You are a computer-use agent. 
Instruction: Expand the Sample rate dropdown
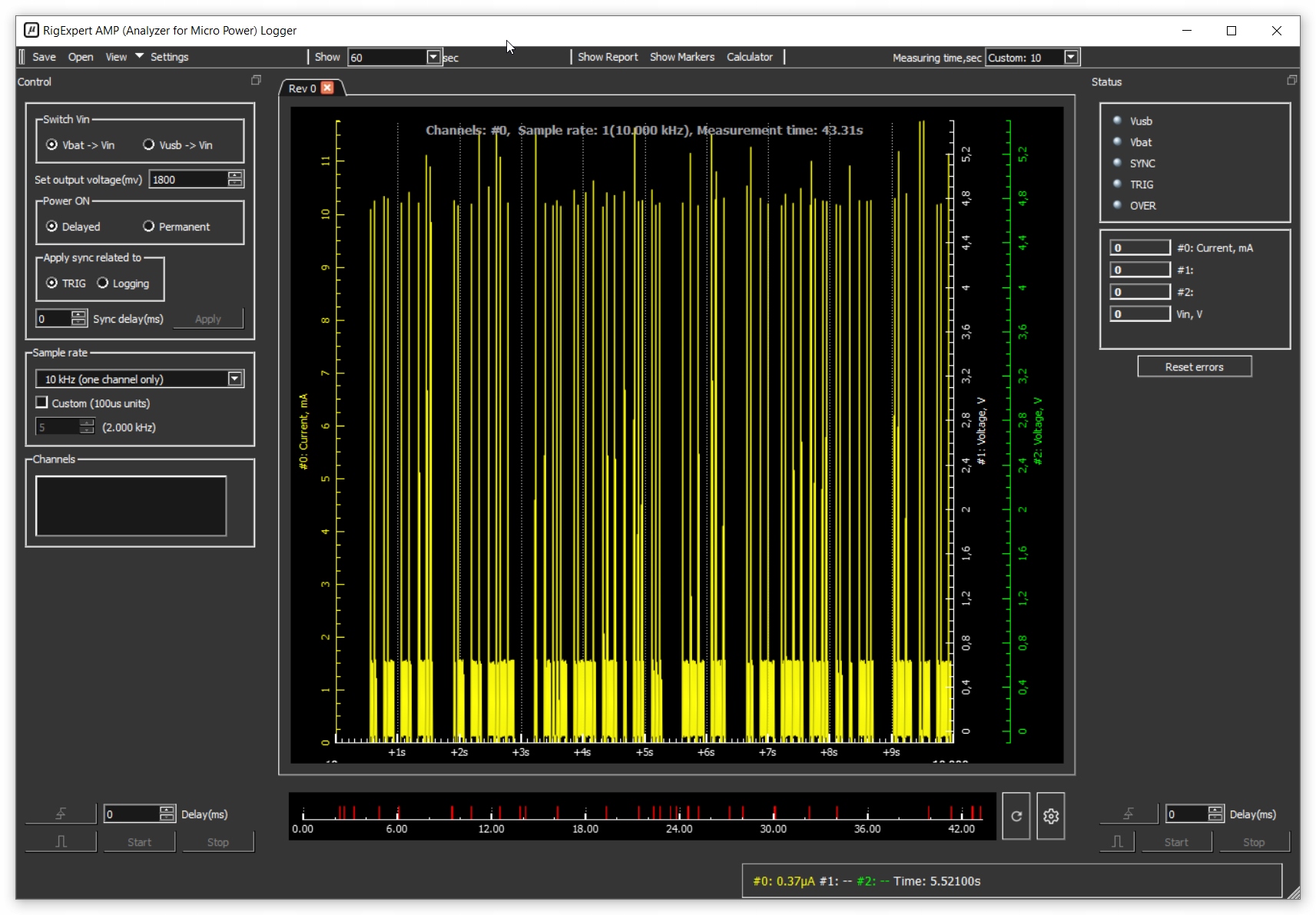click(235, 379)
